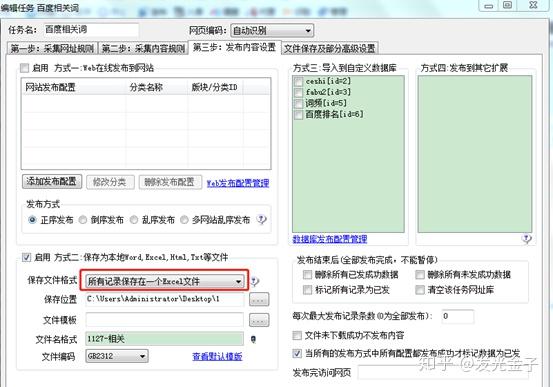
Task: Open Web发布配置管理 link
Action: 238,183
